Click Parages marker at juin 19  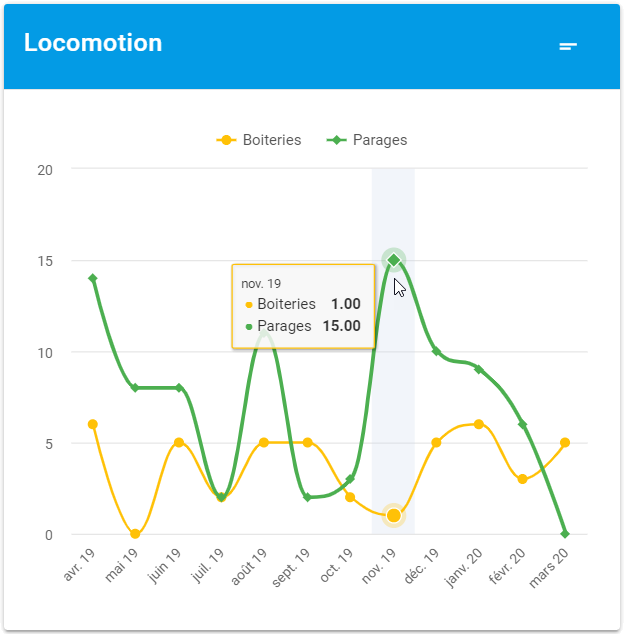[179, 388]
